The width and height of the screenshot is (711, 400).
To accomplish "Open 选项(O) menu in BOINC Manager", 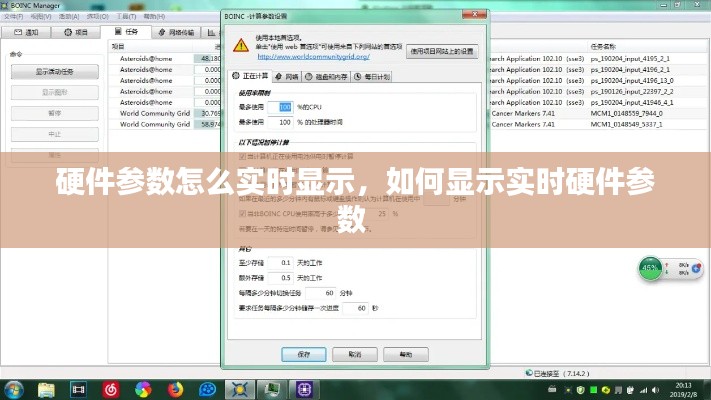I will 97,16.
